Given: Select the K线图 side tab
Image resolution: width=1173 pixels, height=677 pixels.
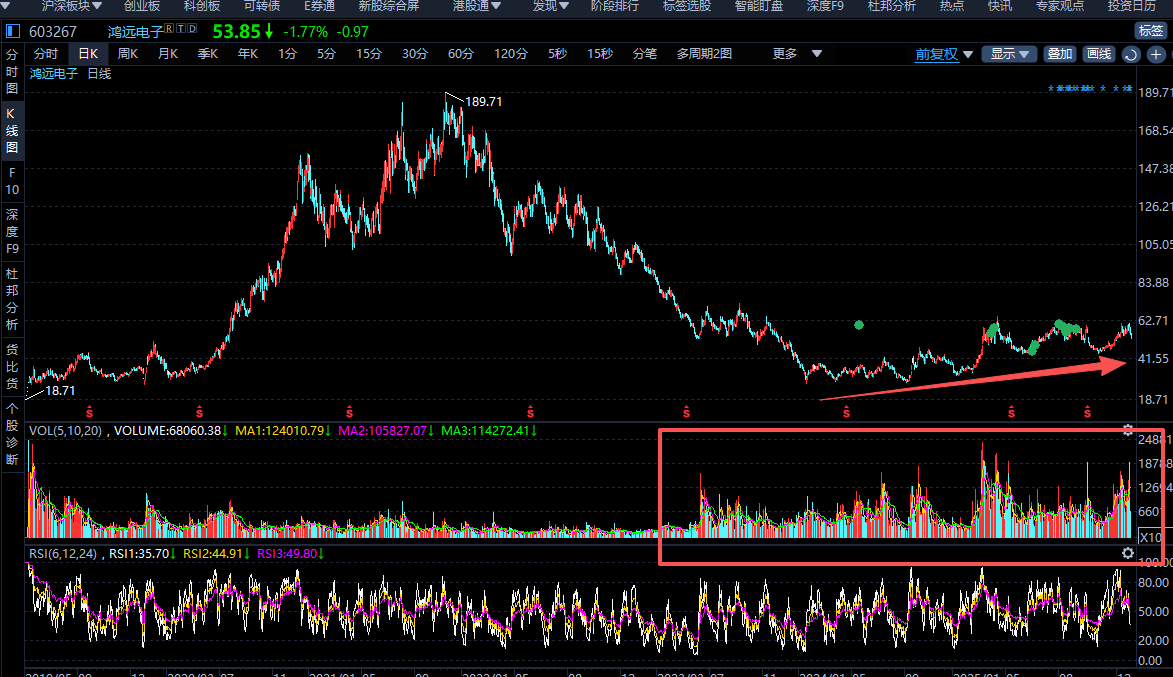Looking at the screenshot, I should coord(12,130).
